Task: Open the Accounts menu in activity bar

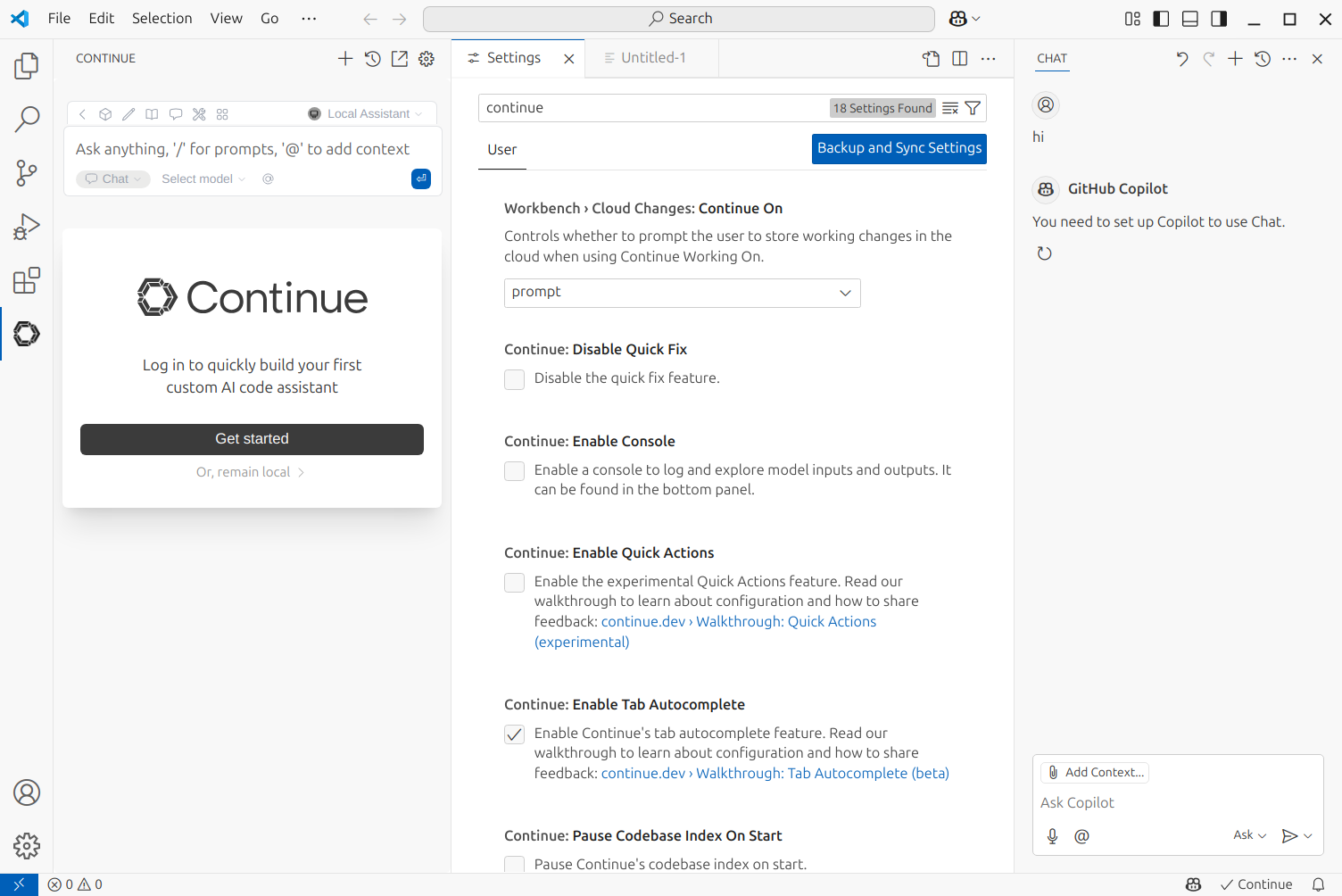Action: 27,792
